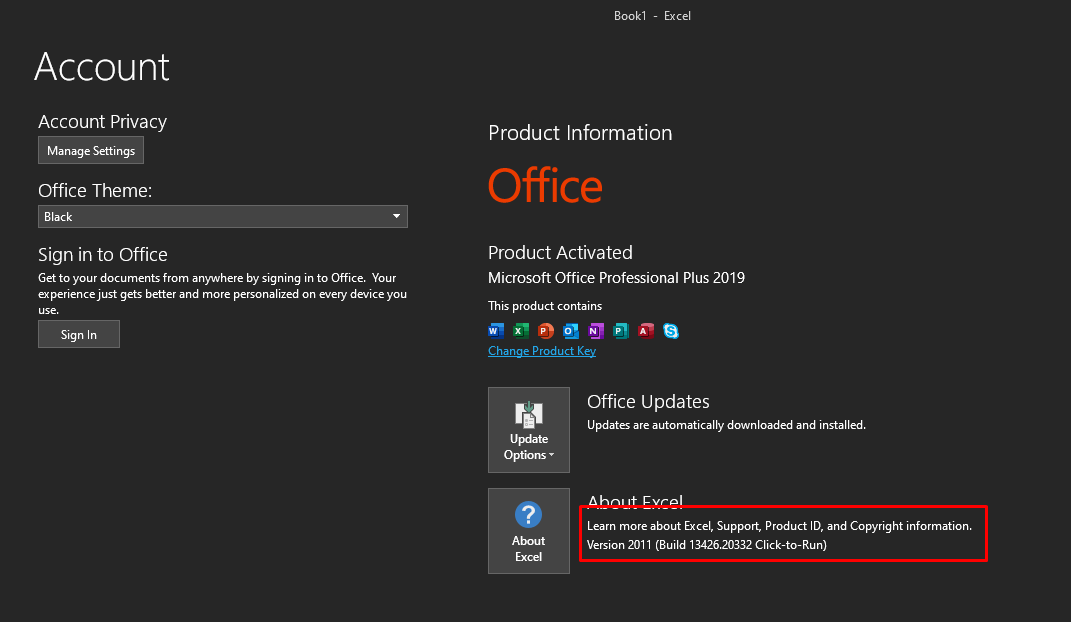Click the Book1 - Excel title bar
1071x622 pixels.
pos(652,16)
